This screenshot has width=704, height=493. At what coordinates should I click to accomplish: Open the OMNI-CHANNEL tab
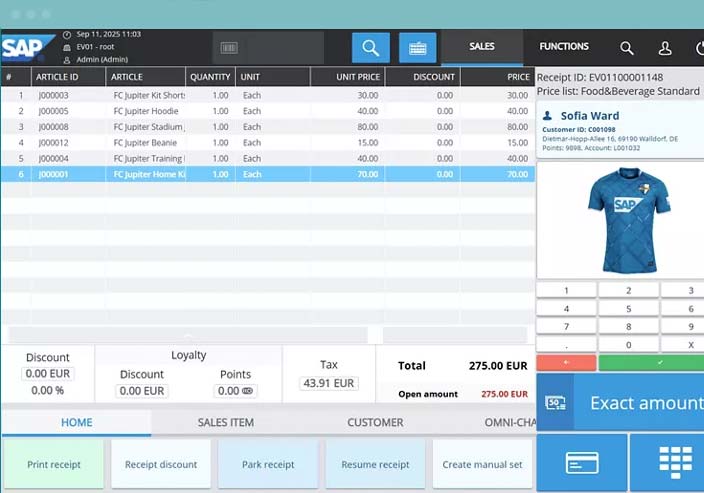pos(510,423)
